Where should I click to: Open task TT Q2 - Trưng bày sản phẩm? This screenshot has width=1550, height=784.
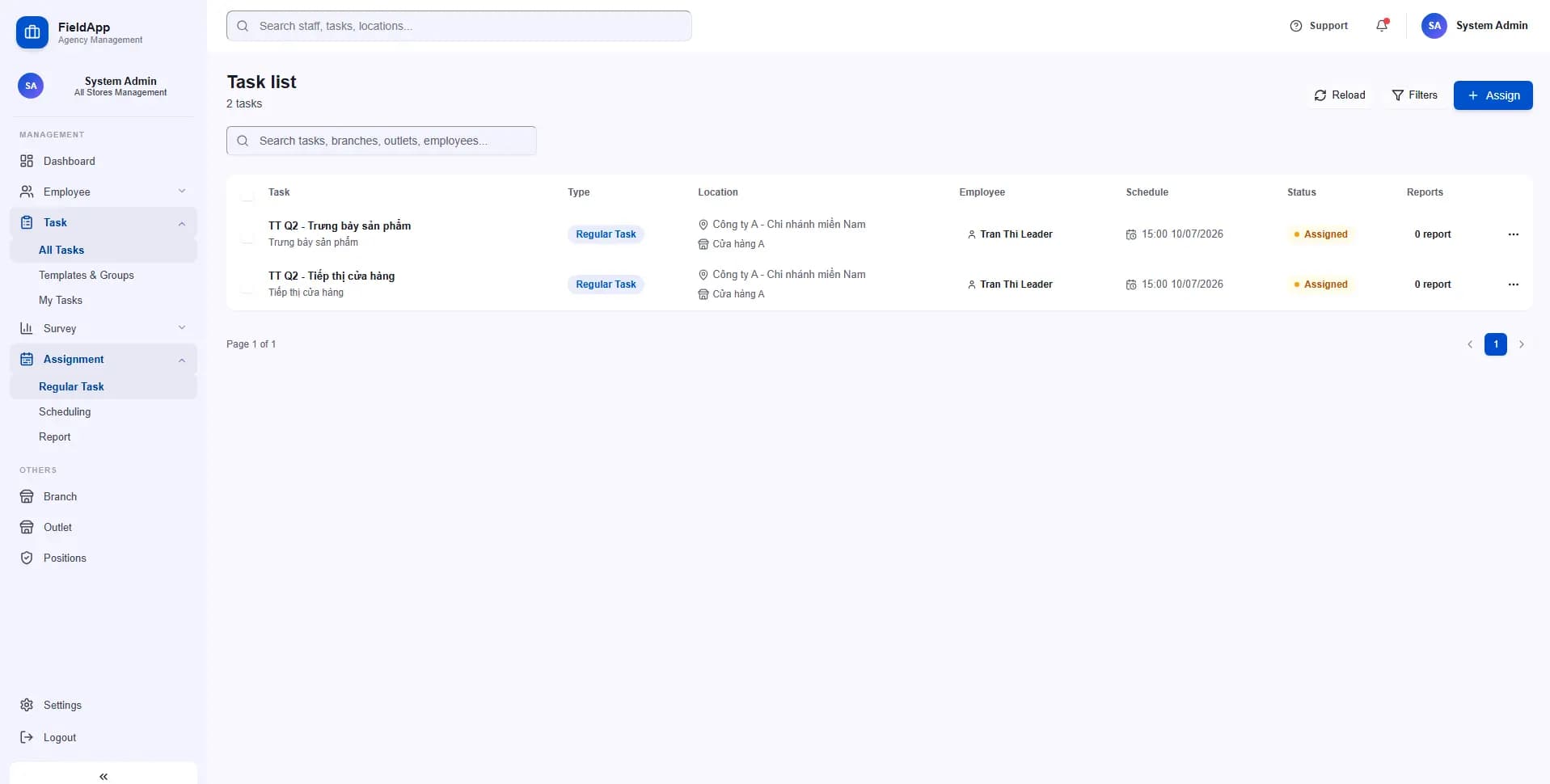coord(340,226)
